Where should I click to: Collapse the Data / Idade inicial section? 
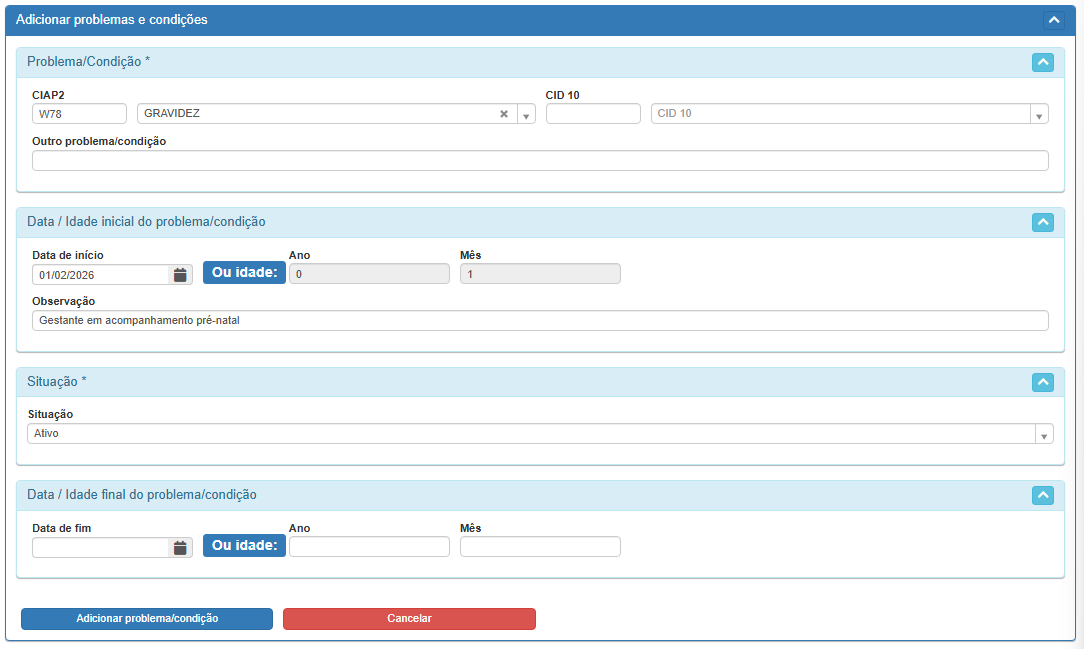tap(1042, 222)
